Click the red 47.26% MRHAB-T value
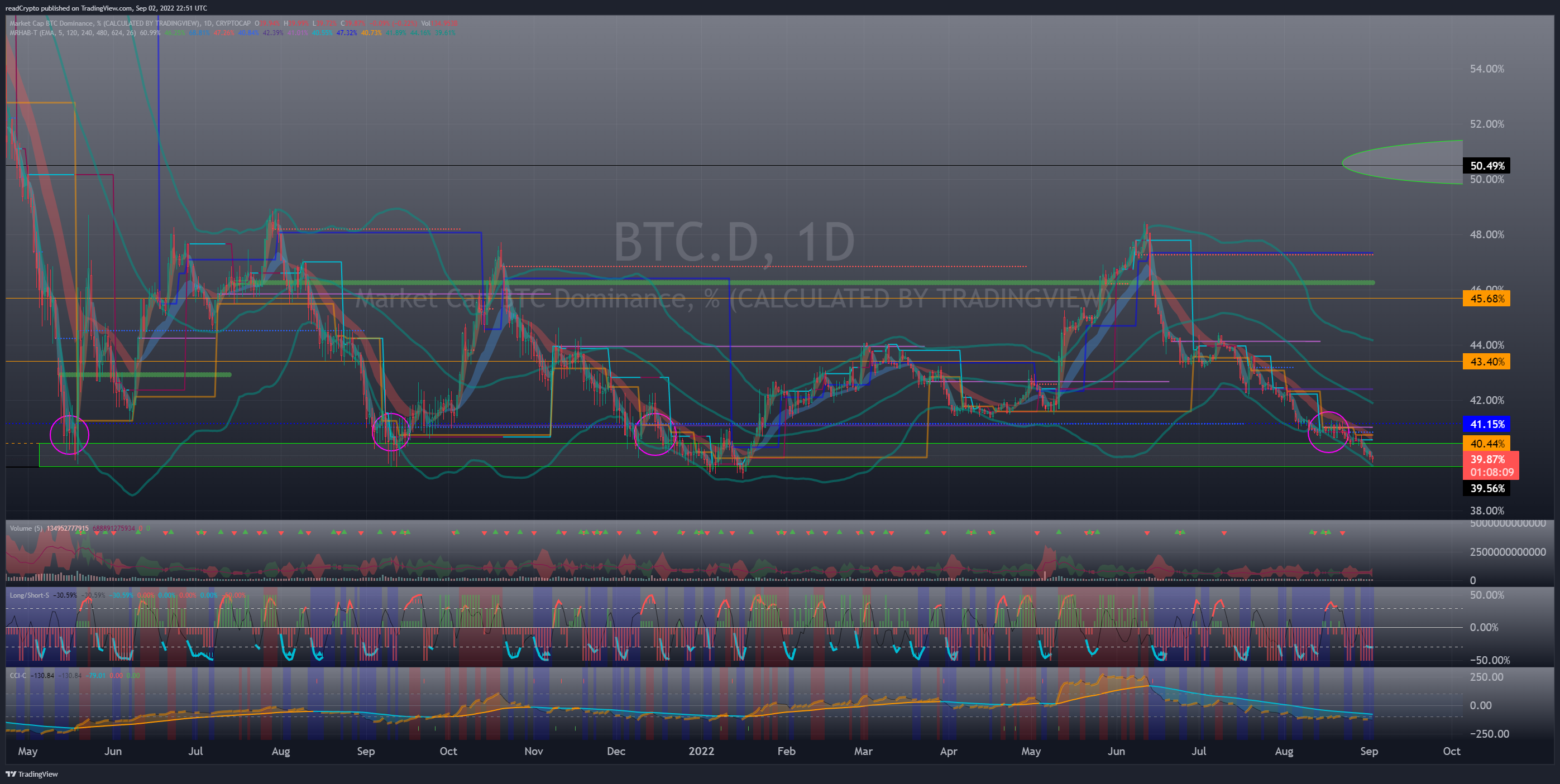Image resolution: width=1560 pixels, height=784 pixels. click(x=224, y=33)
